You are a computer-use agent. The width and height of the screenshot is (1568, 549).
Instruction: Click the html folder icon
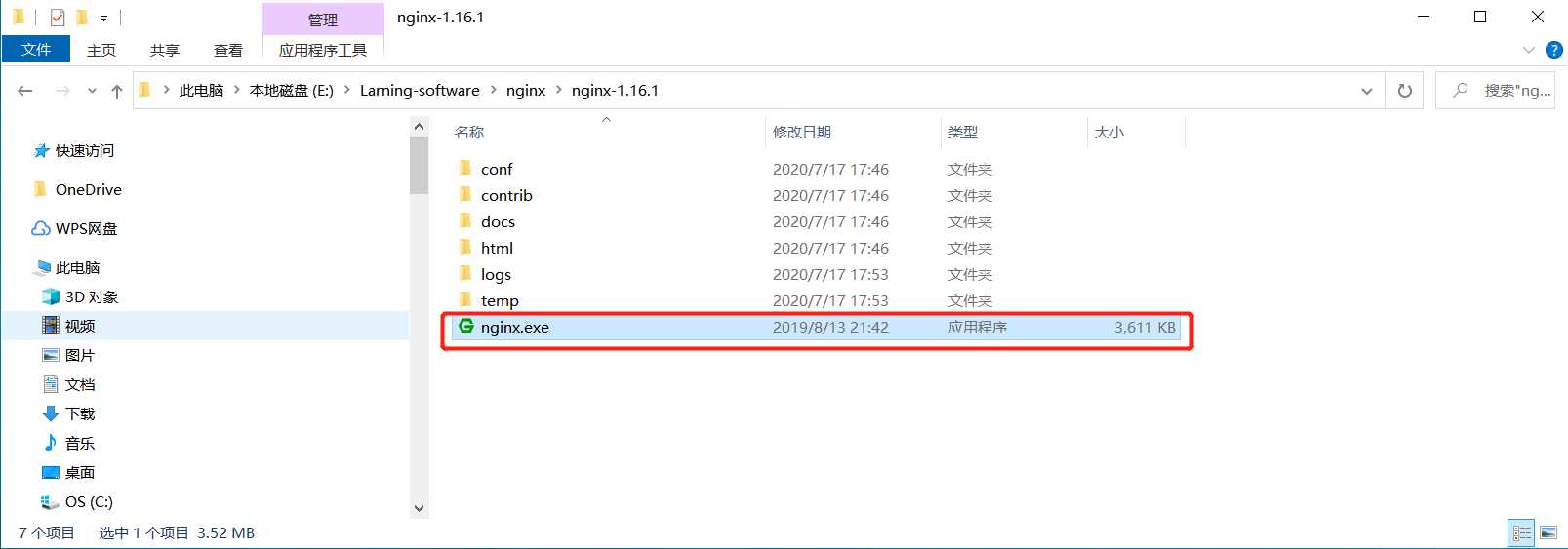click(465, 248)
